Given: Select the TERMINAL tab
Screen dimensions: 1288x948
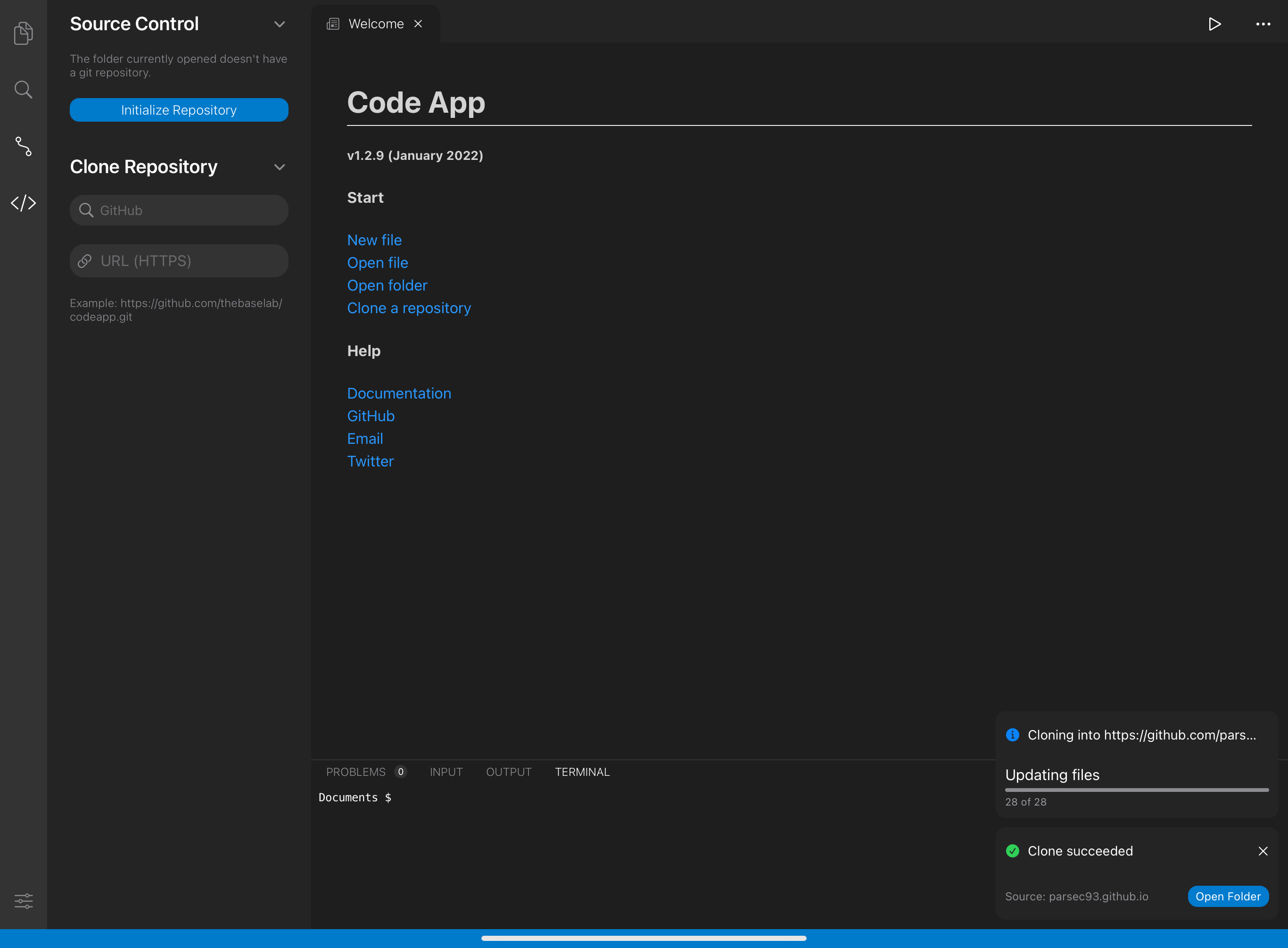Looking at the screenshot, I should [582, 772].
